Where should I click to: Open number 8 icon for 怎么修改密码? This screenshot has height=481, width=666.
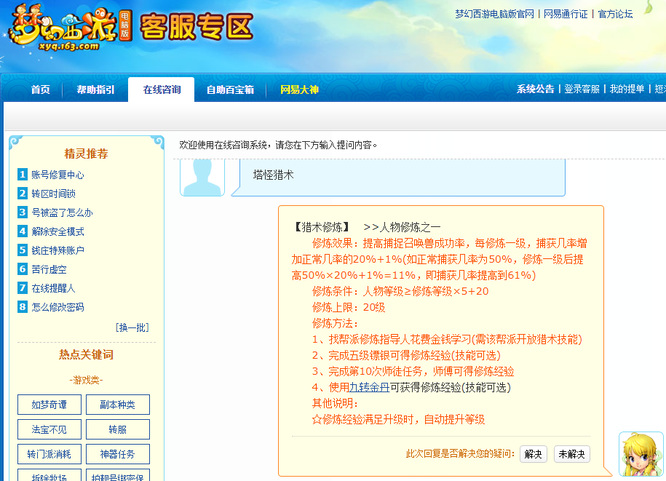[x=23, y=307]
